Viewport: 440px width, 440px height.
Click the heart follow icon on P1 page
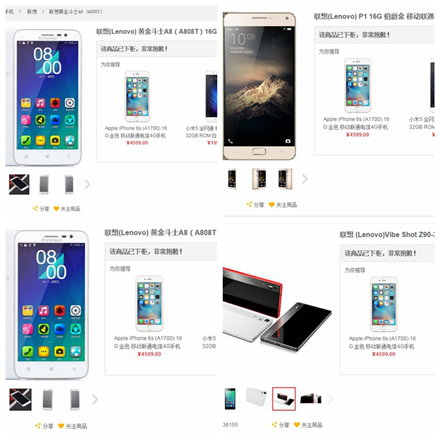click(272, 204)
